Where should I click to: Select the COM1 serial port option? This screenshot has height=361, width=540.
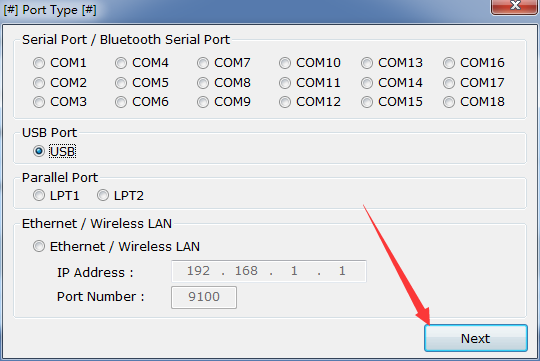pos(39,63)
